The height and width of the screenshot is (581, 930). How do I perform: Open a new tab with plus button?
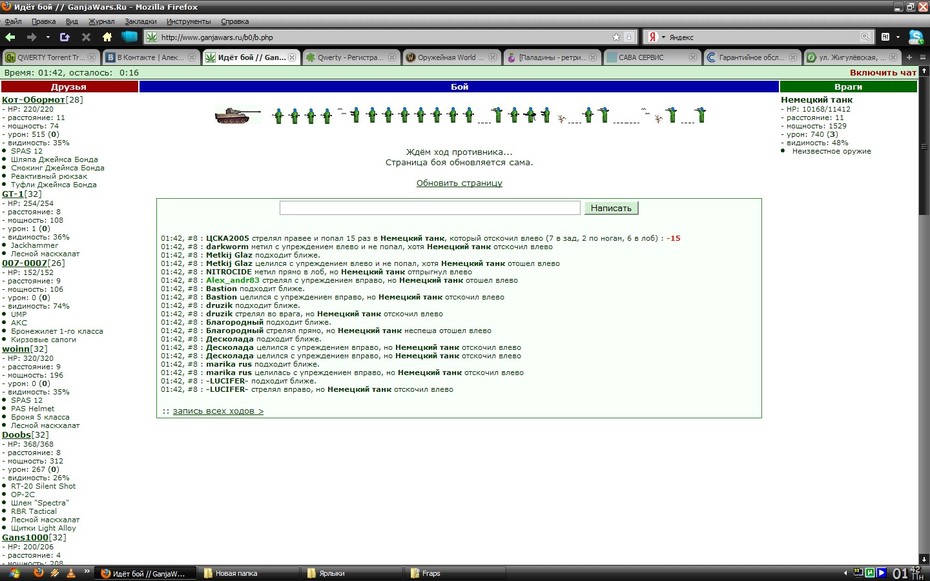point(909,58)
